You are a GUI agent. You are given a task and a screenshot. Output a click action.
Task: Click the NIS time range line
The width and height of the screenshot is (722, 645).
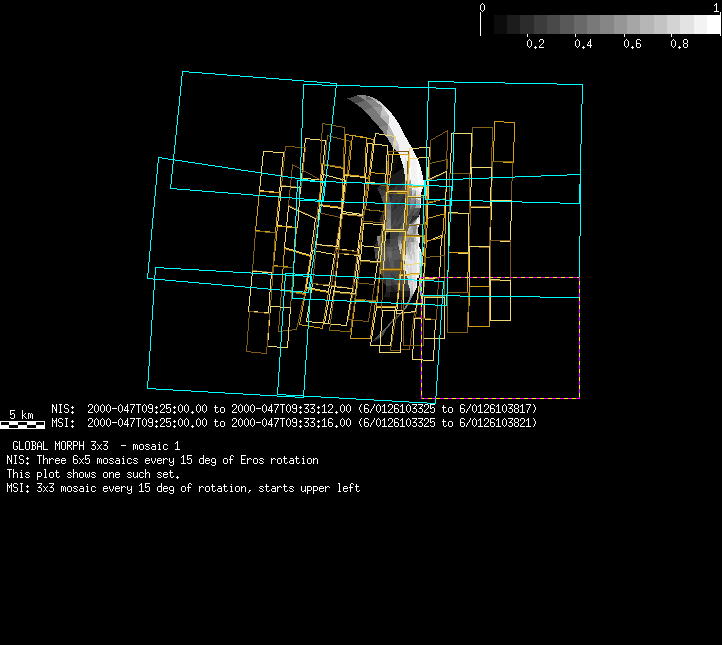pos(293,409)
